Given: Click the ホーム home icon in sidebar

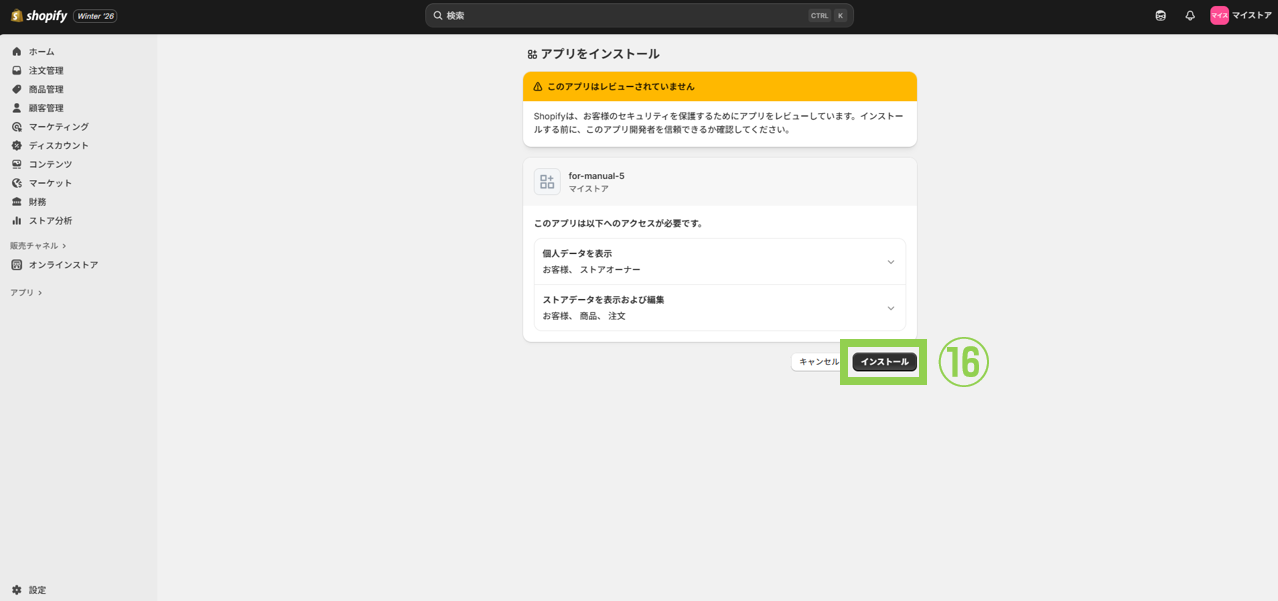Looking at the screenshot, I should (17, 52).
